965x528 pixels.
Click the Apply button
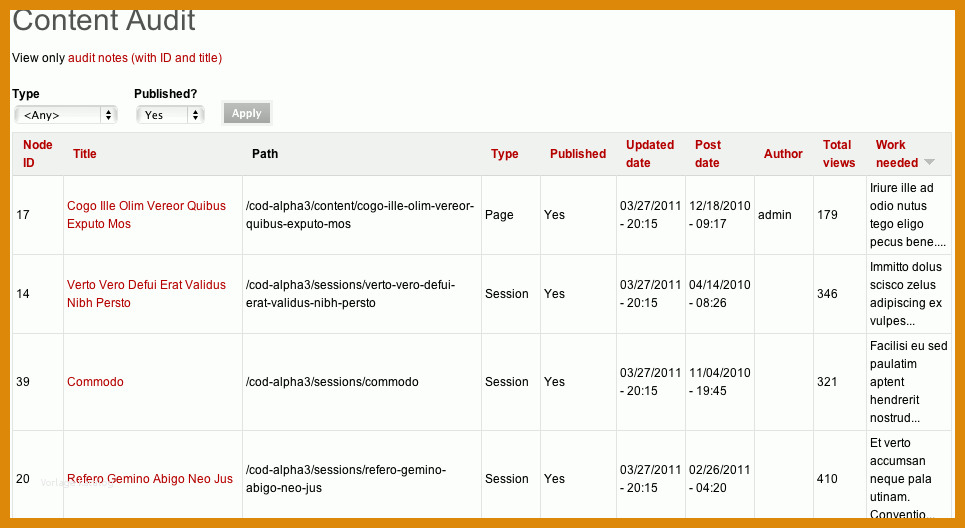pyautogui.click(x=247, y=113)
